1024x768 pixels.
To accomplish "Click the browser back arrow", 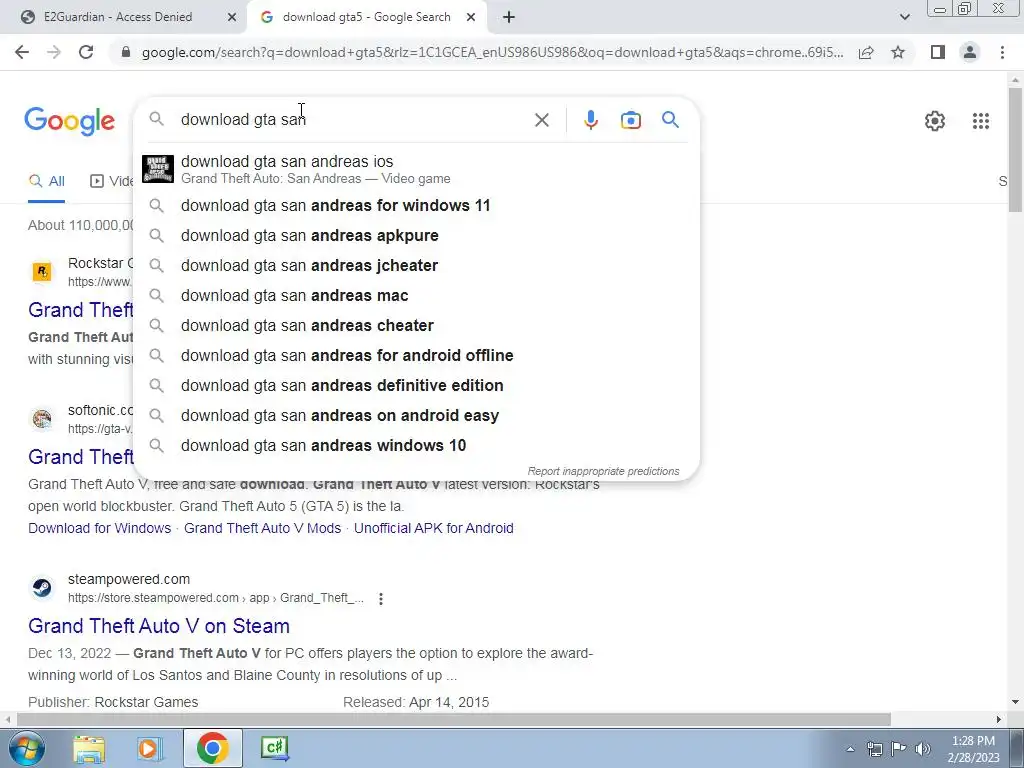I will pos(22,52).
